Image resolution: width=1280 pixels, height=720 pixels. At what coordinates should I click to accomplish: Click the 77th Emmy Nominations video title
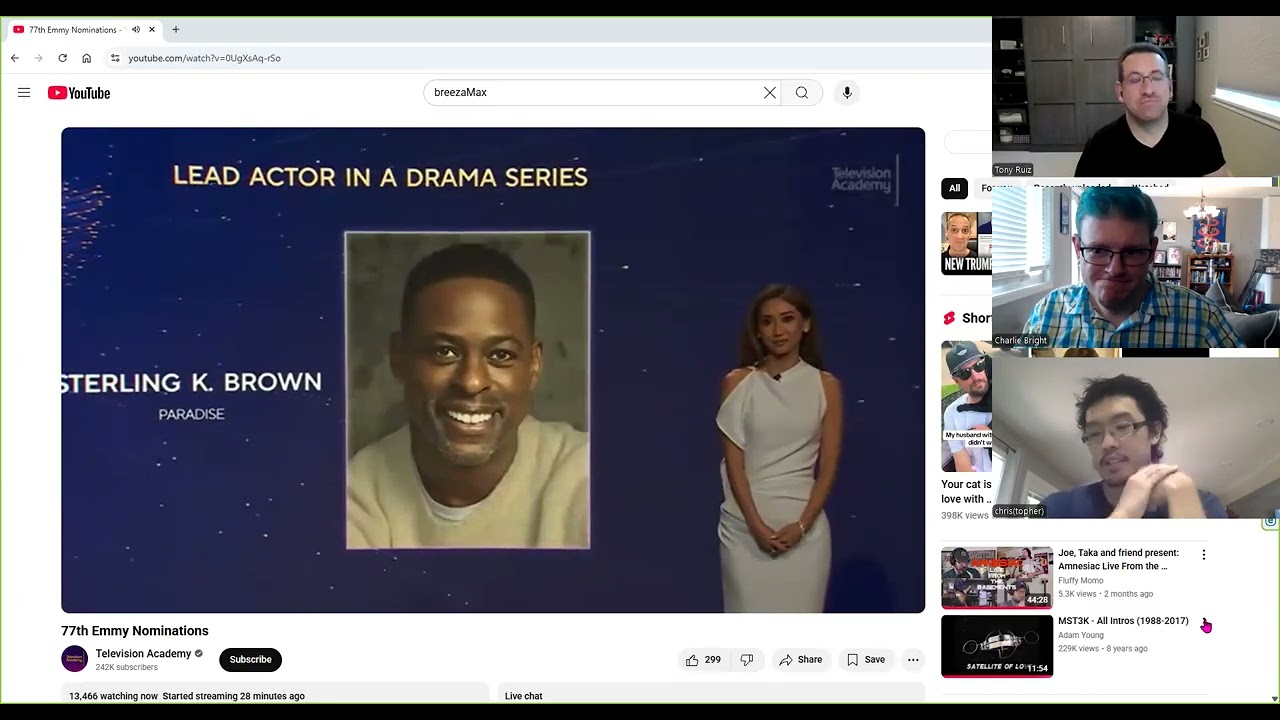[x=135, y=631]
